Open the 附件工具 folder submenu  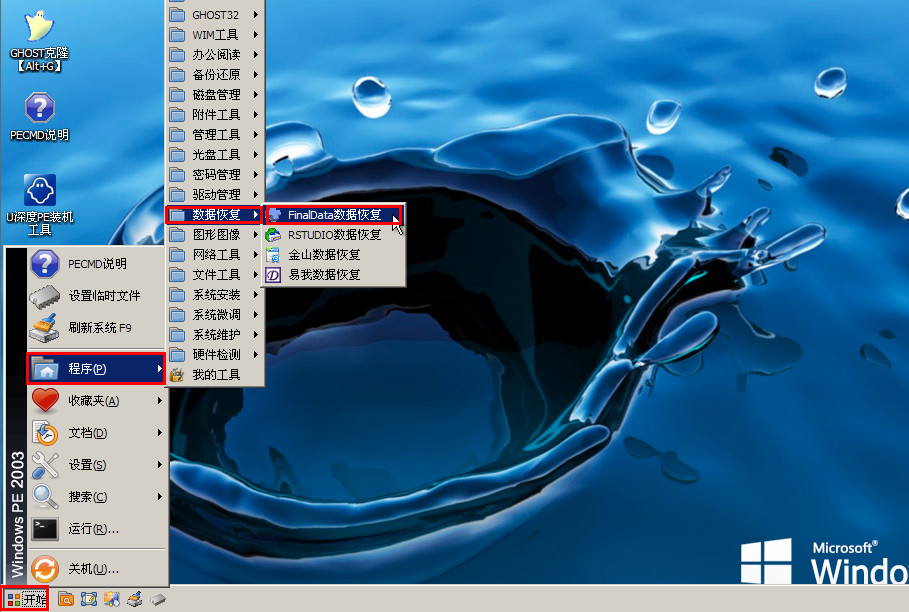[x=215, y=115]
